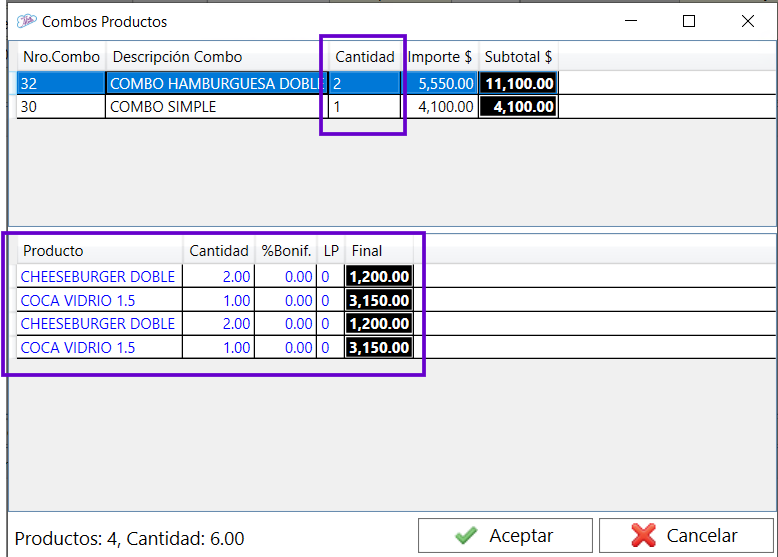Select the second CHEESEBURGER DOBLE product row
This screenshot has height=557, width=778.
(x=98, y=324)
